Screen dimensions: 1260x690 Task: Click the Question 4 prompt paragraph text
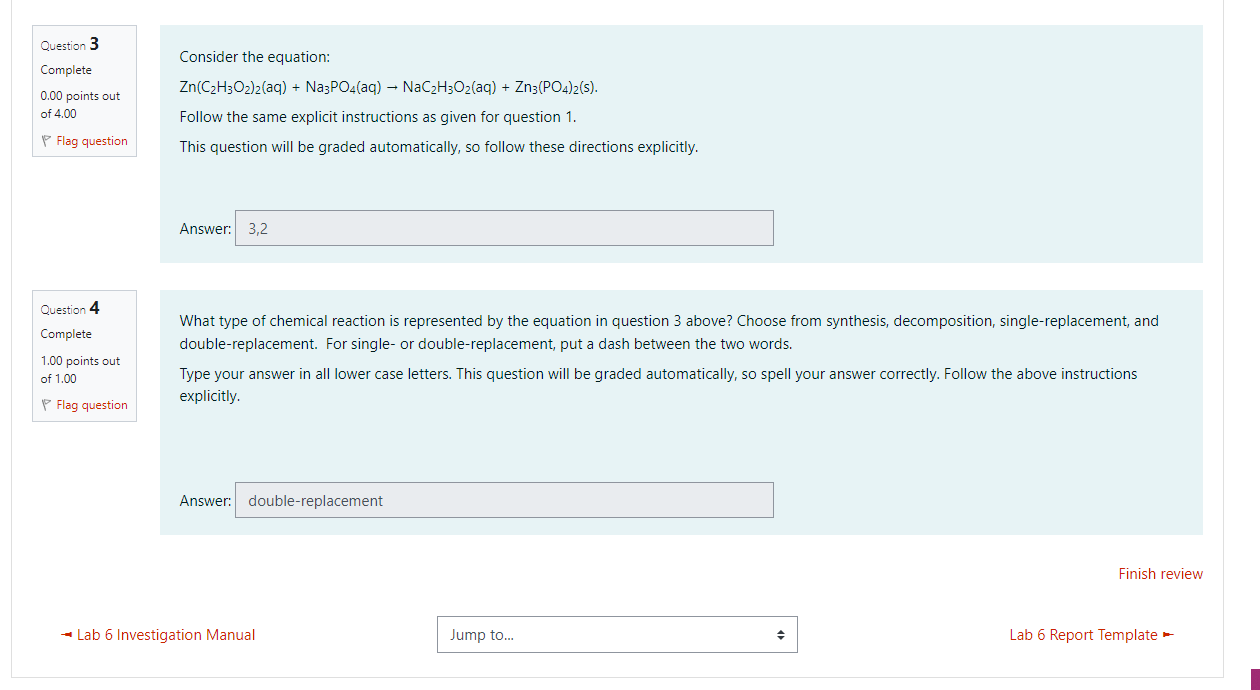[x=669, y=332]
